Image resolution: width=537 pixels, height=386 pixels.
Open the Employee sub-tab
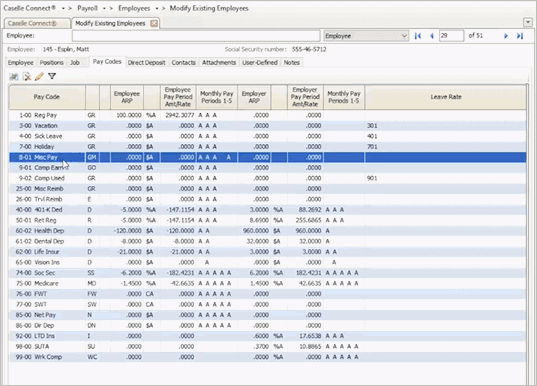click(21, 62)
